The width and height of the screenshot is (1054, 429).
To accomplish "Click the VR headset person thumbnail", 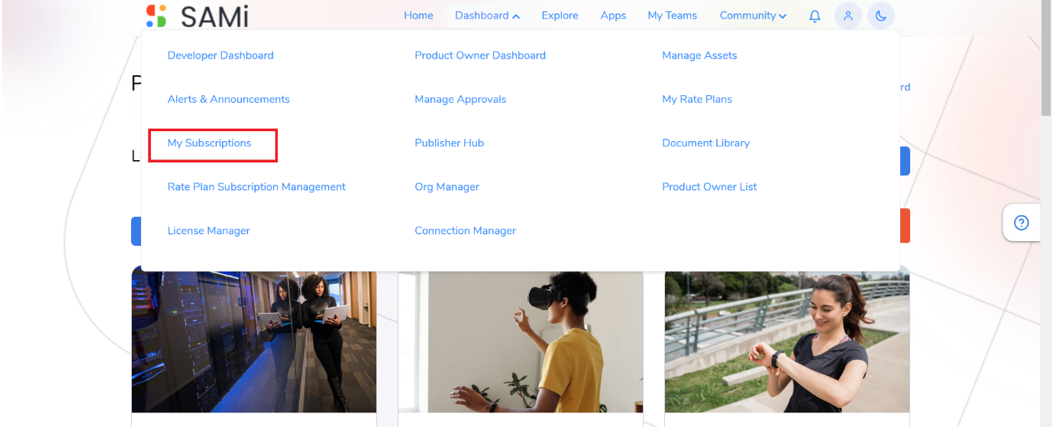I will pyautogui.click(x=521, y=342).
